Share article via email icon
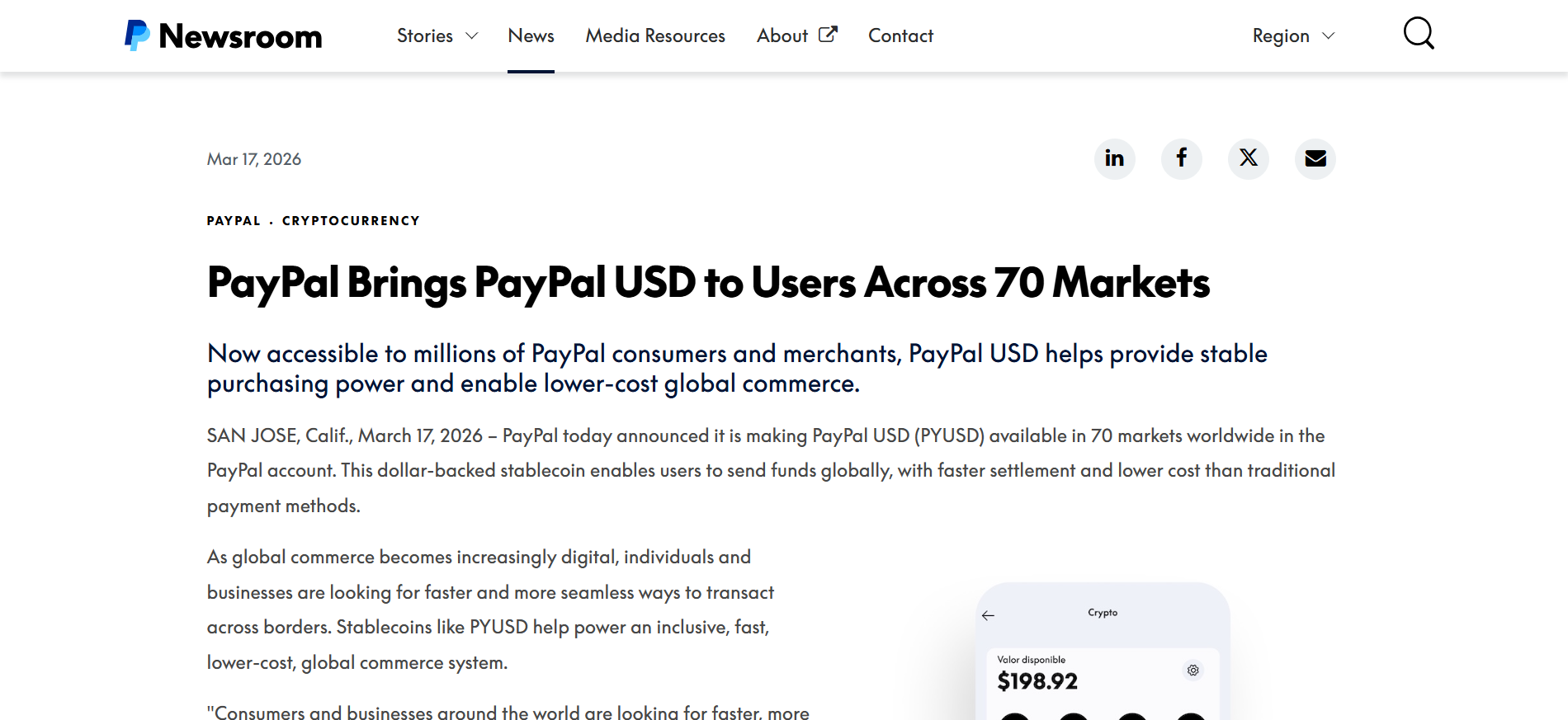This screenshot has height=720, width=1568. tap(1315, 158)
